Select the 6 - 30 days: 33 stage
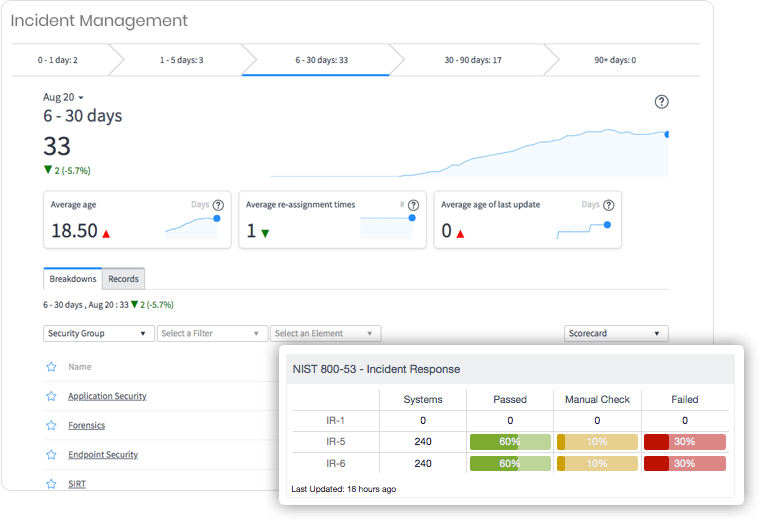760x520 pixels. tap(322, 60)
